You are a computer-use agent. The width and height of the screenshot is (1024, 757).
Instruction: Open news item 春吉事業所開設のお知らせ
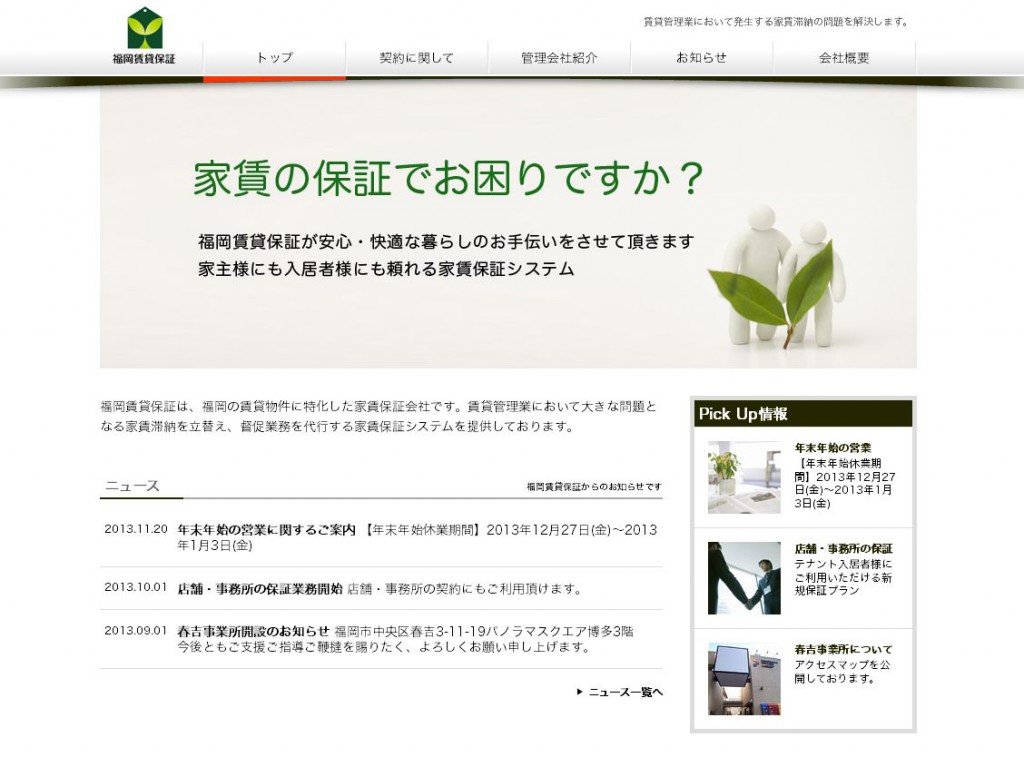tap(253, 631)
